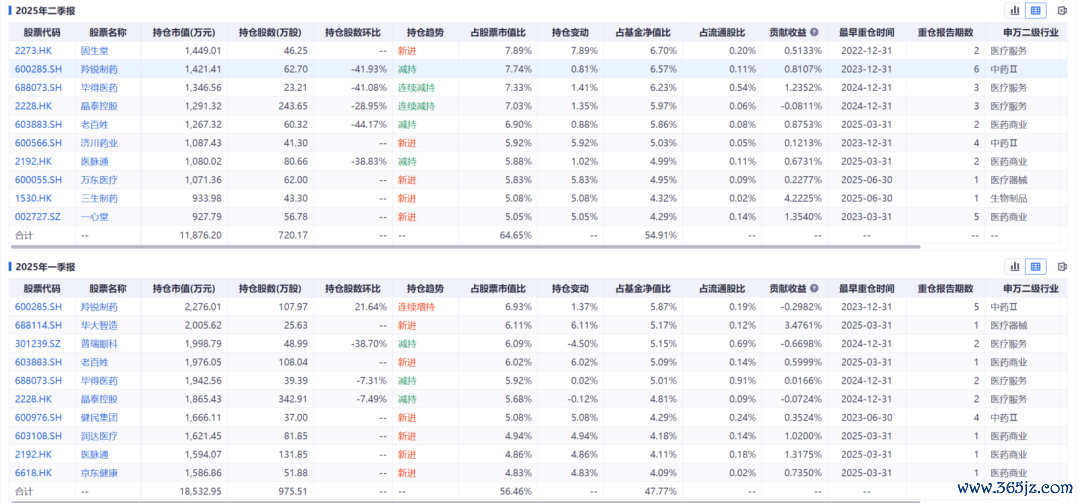Click export icon beside 2025年一季报 view toggles
The width and height of the screenshot is (1080, 503).
pos(1062,267)
